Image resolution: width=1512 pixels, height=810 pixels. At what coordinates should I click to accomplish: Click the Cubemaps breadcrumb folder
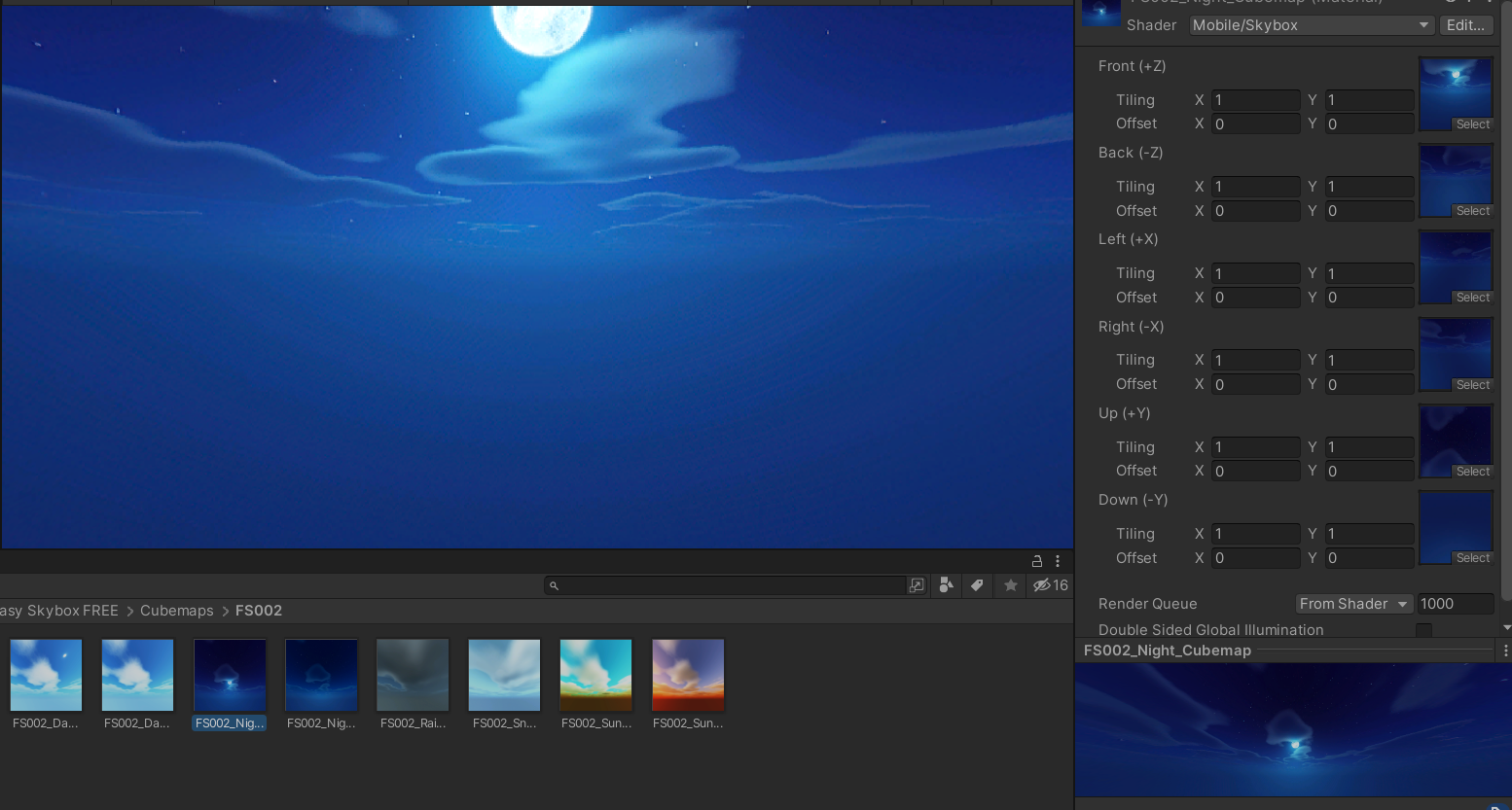176,611
